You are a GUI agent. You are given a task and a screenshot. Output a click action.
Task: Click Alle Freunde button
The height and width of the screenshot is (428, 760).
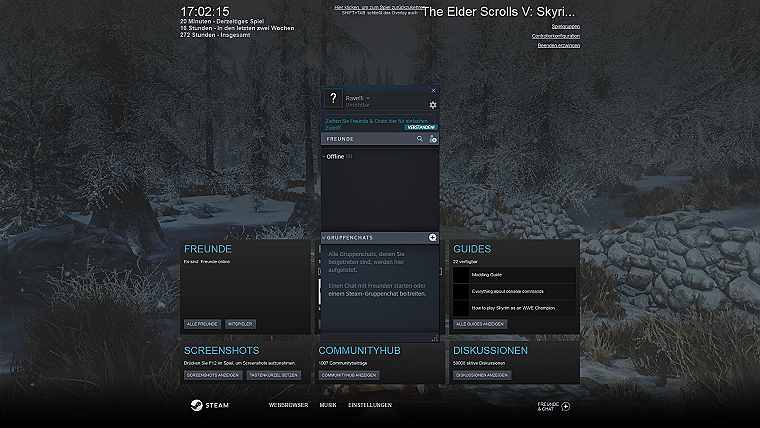[203, 324]
